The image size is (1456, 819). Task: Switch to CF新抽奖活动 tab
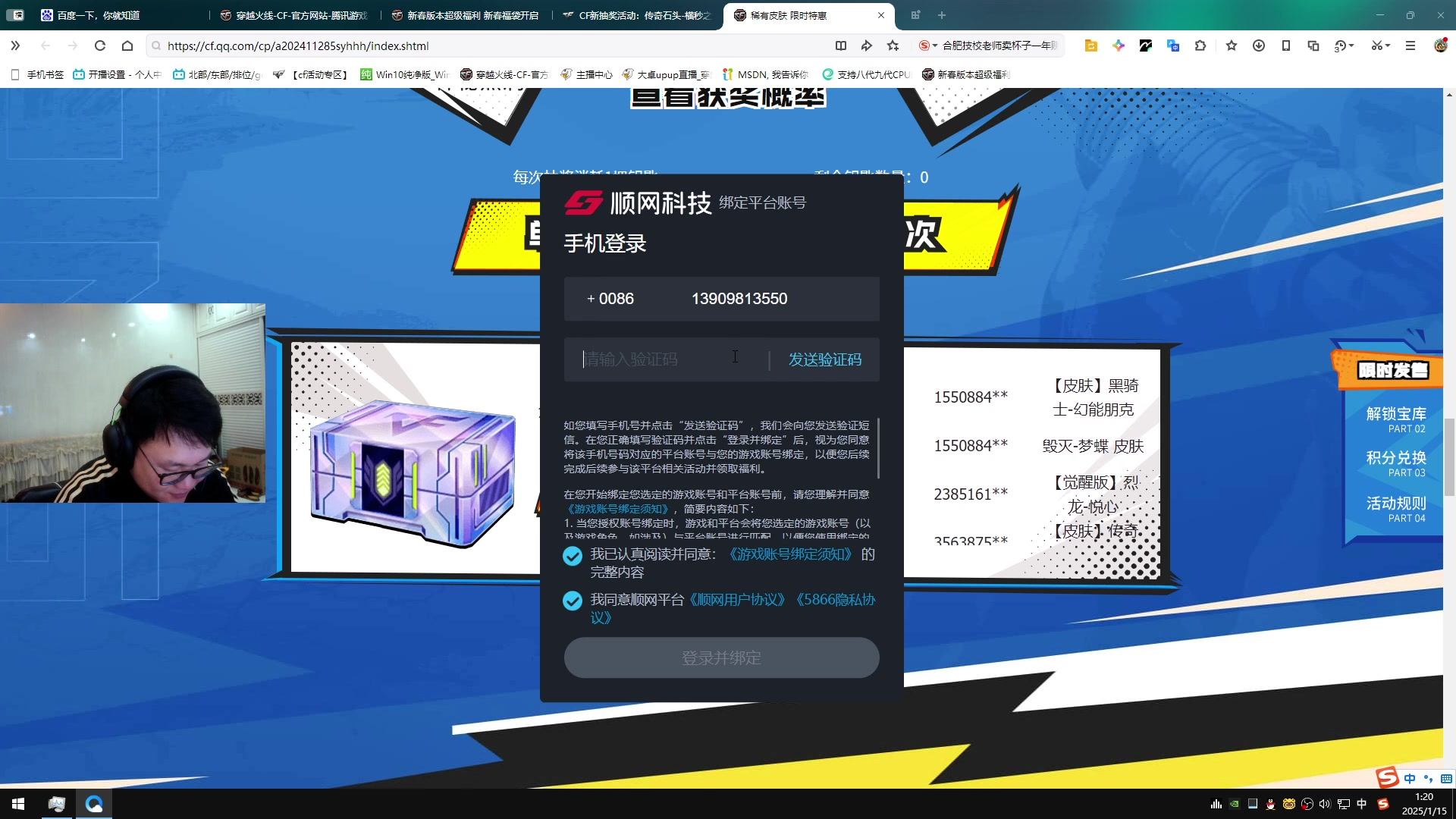click(x=639, y=15)
